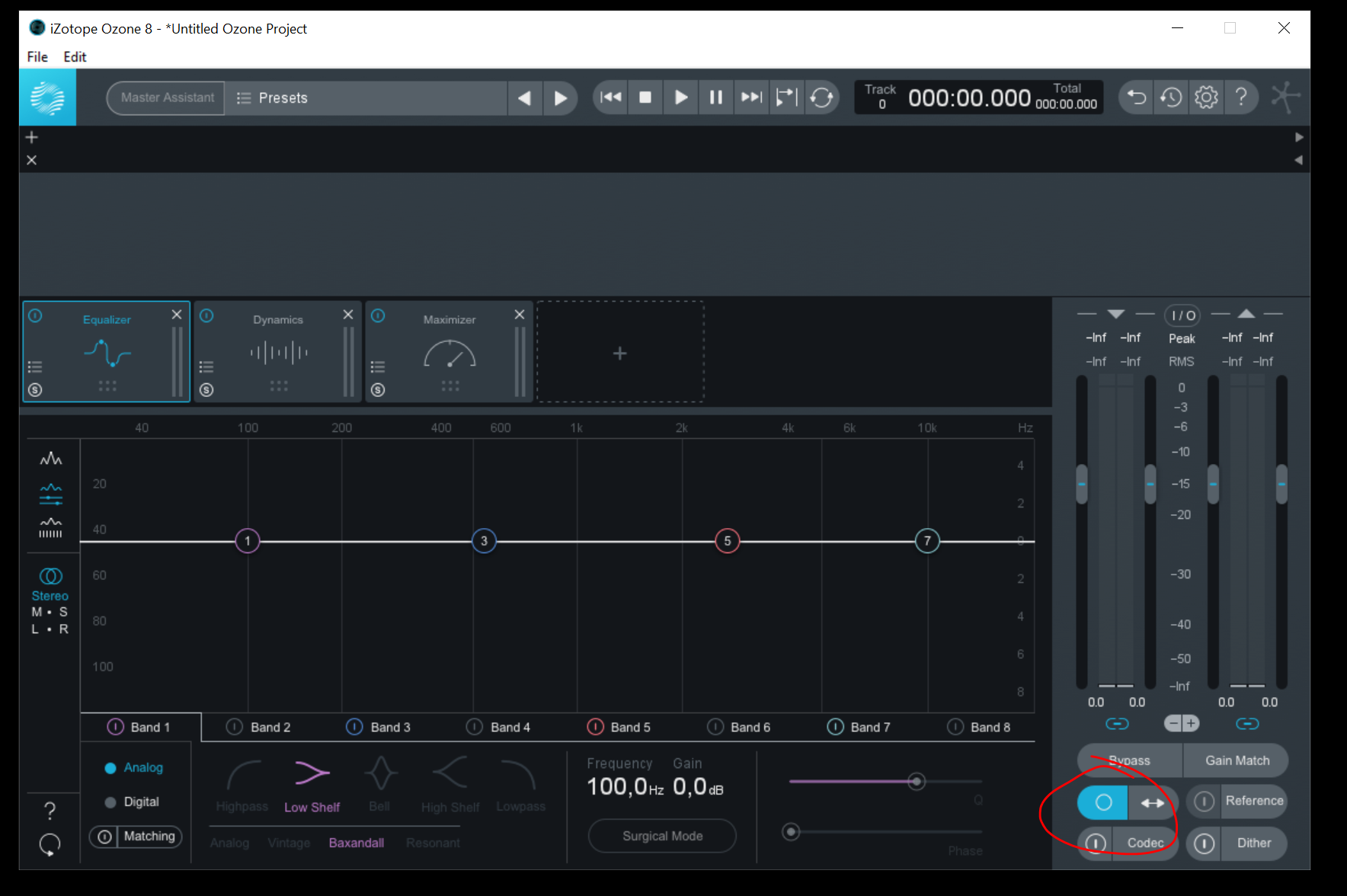Image resolution: width=1347 pixels, height=896 pixels.
Task: Open the Maximizer module preset list icon
Action: coord(378,366)
